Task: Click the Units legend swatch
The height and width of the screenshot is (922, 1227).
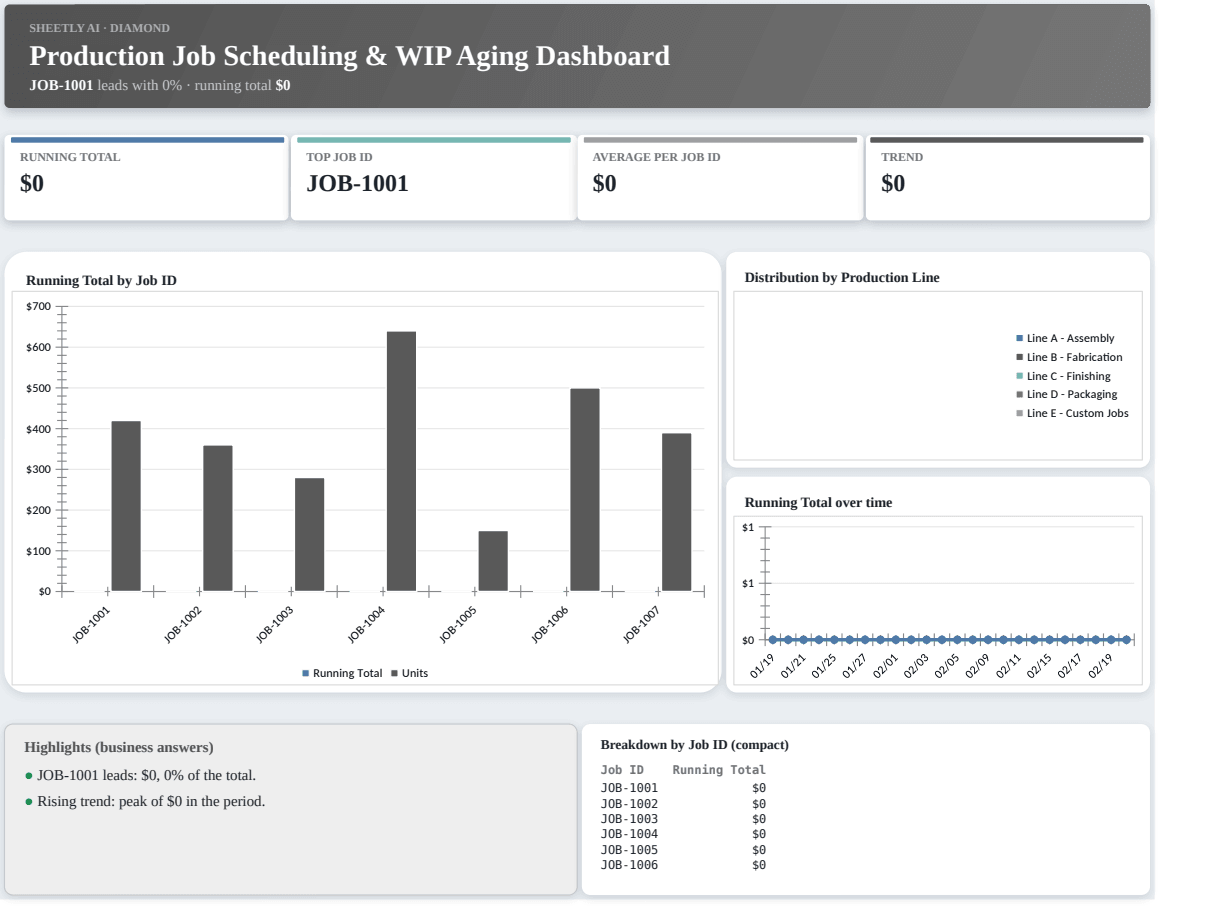Action: pyautogui.click(x=394, y=673)
